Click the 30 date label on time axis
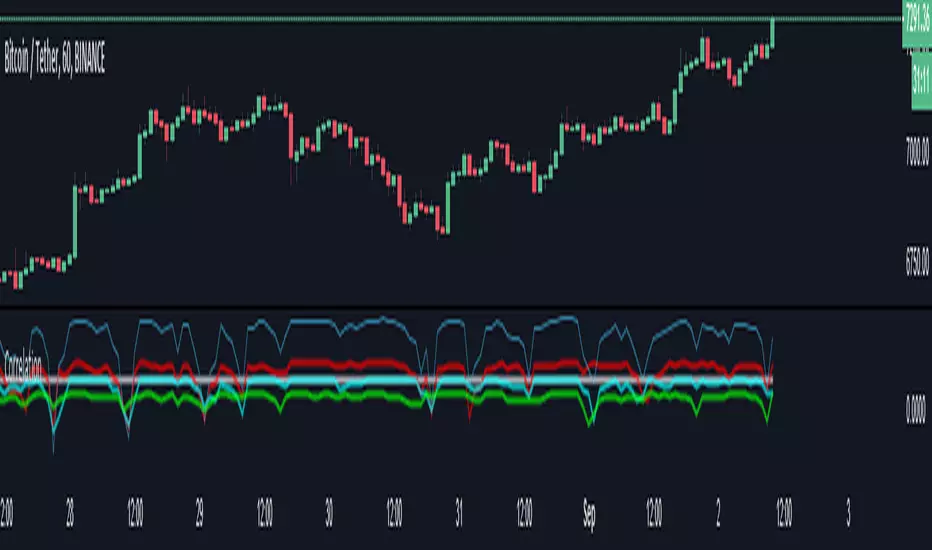The image size is (932, 550). [329, 513]
